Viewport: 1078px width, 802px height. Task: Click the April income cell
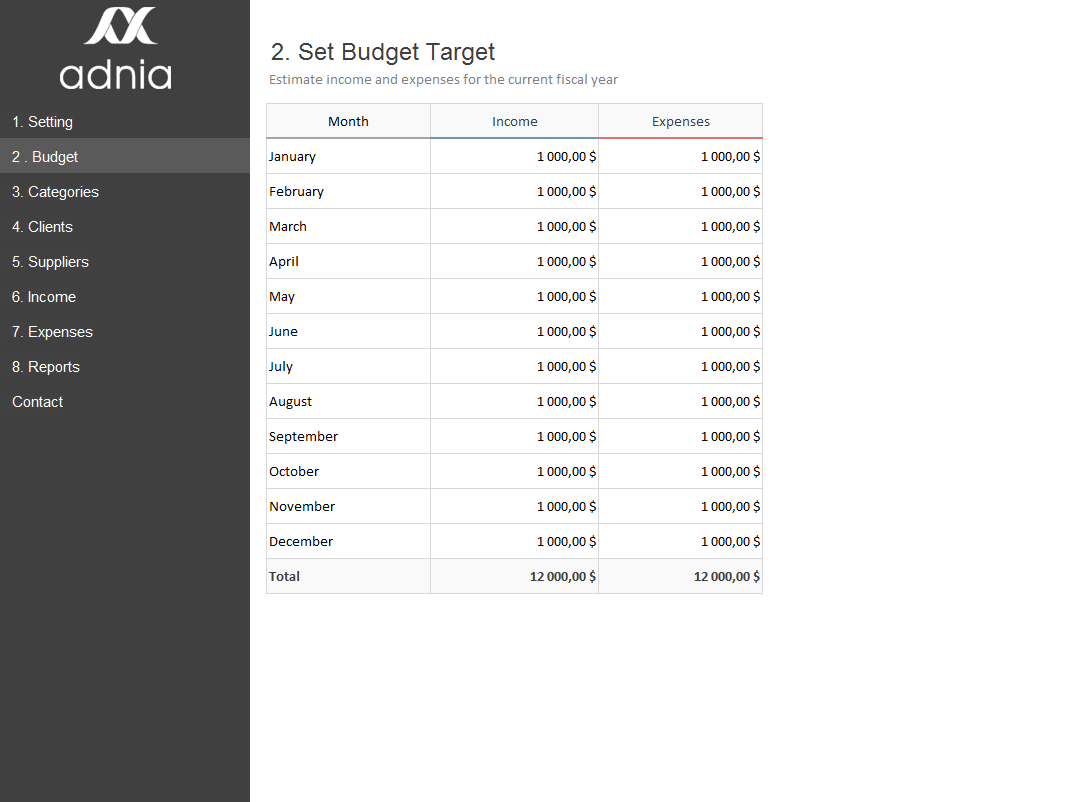click(x=514, y=262)
